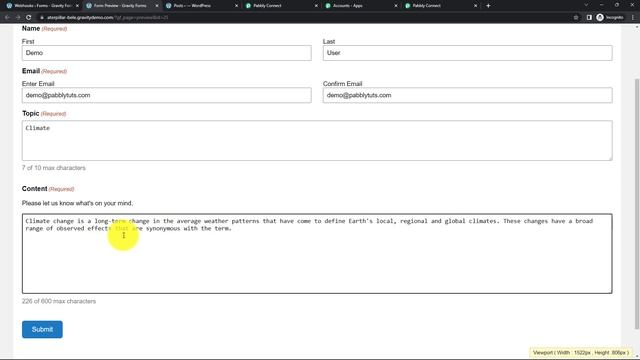Click the page vertical scrollbar
Screen dimensions: 640x360
point(637,204)
